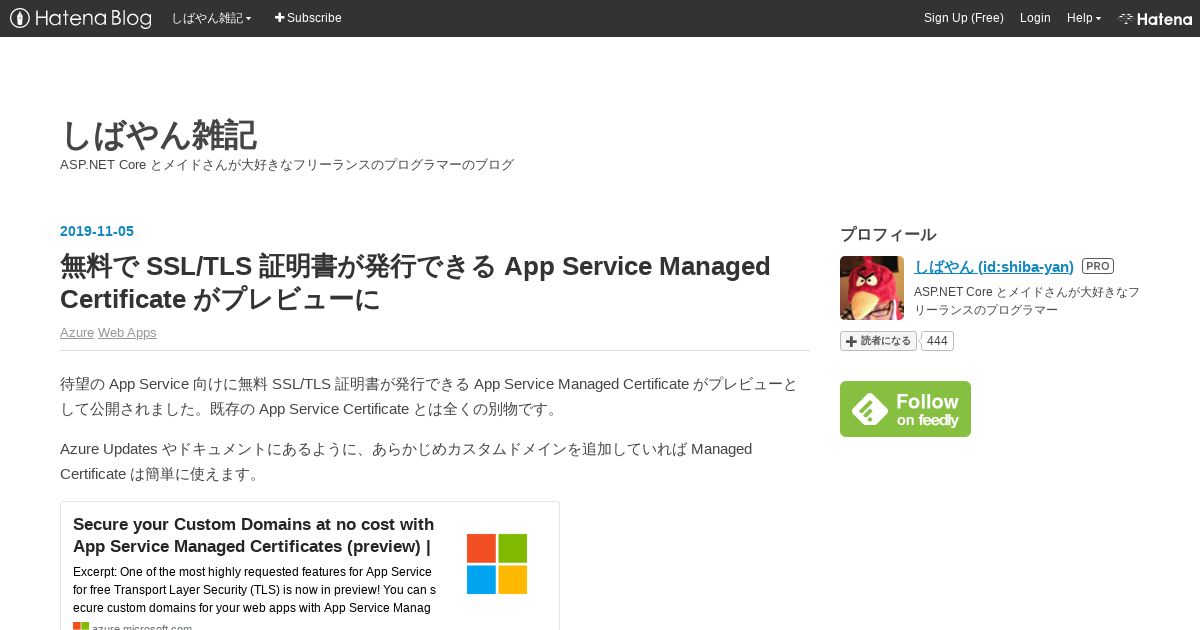This screenshot has height=630, width=1200.
Task: Expand the Help dropdown menu
Action: [x=1083, y=18]
